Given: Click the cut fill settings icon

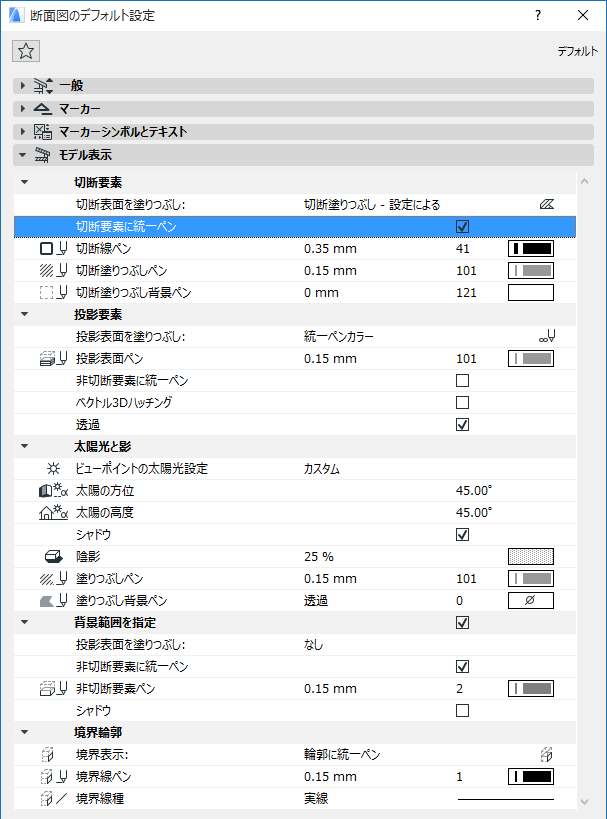Looking at the screenshot, I should click(x=545, y=204).
